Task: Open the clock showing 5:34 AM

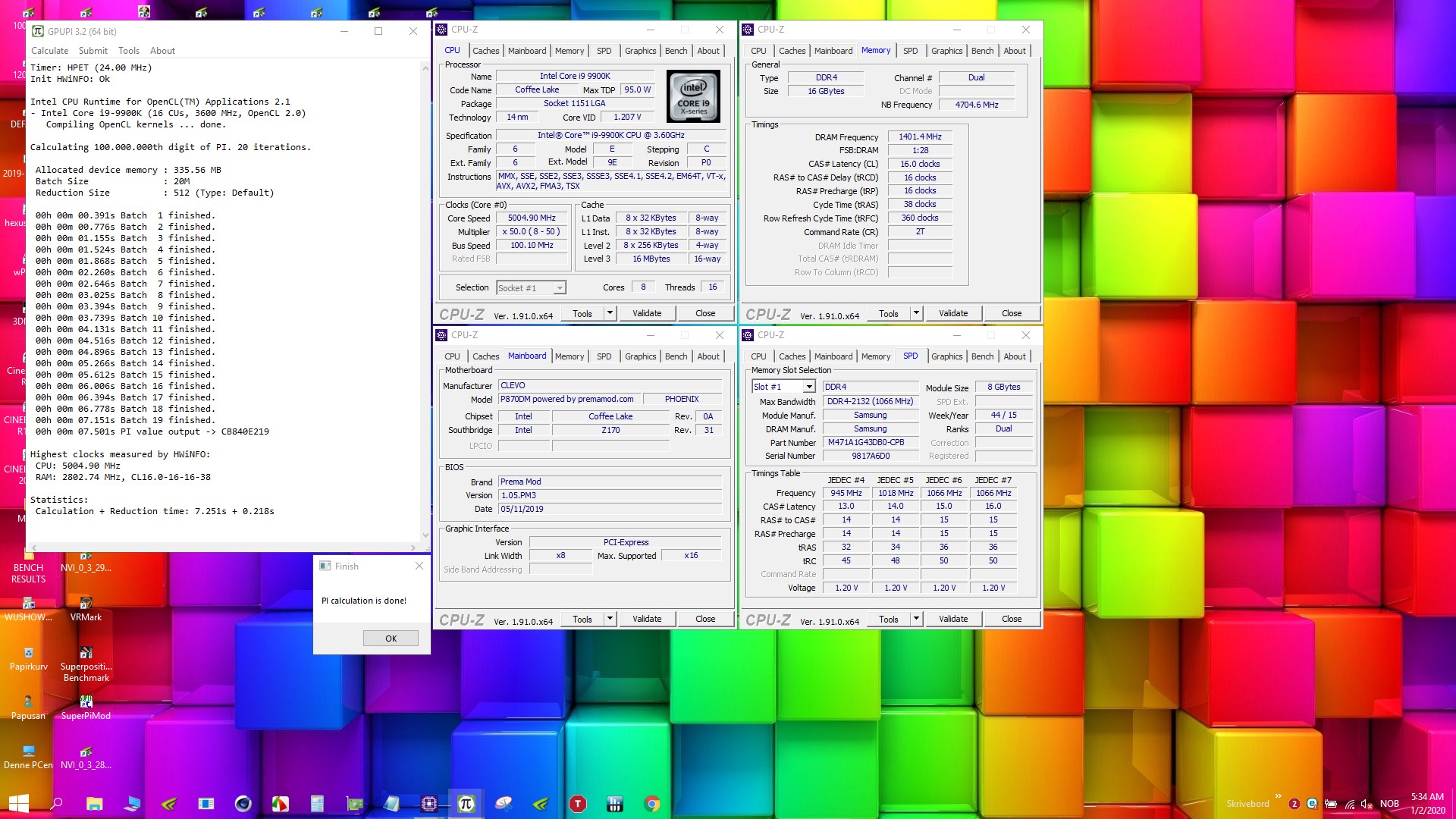Action: [1427, 804]
